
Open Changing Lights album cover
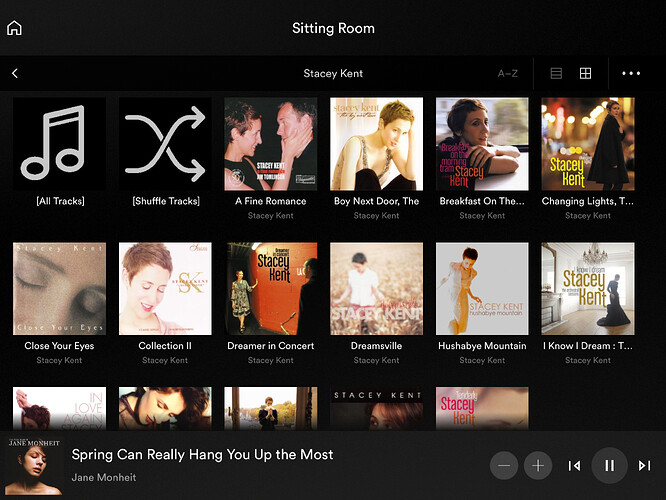[x=588, y=144]
